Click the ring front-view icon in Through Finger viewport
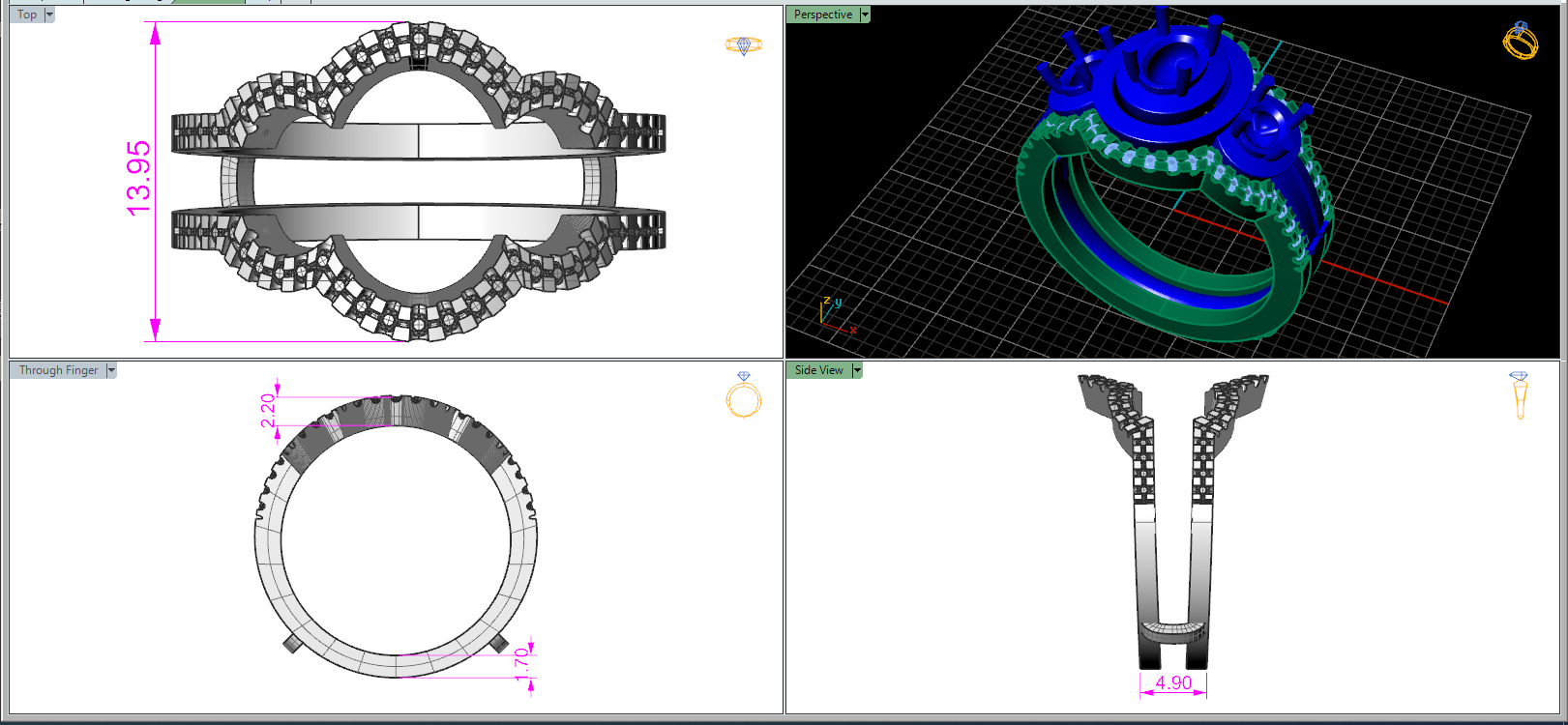The width and height of the screenshot is (1568, 725). tap(744, 395)
